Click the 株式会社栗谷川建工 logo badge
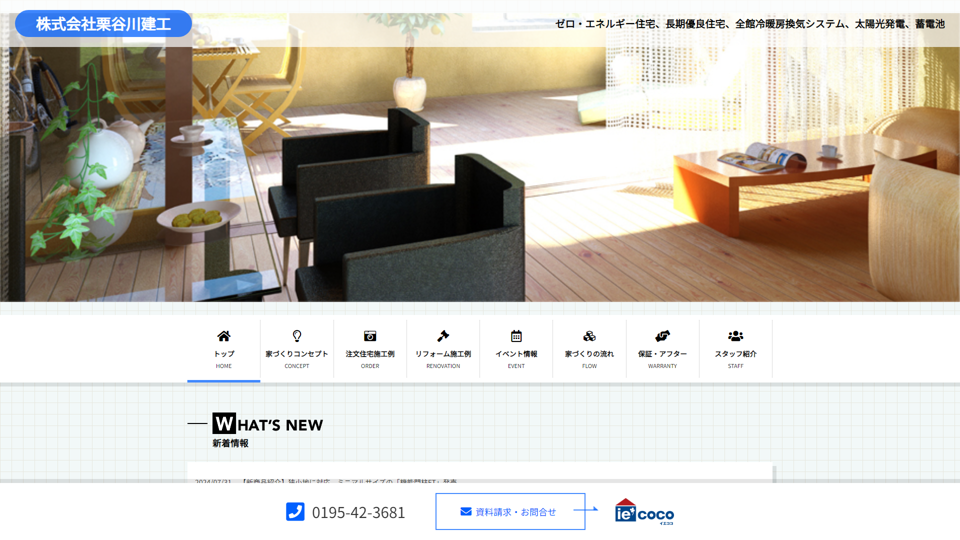The image size is (960, 540). pyautogui.click(x=103, y=24)
